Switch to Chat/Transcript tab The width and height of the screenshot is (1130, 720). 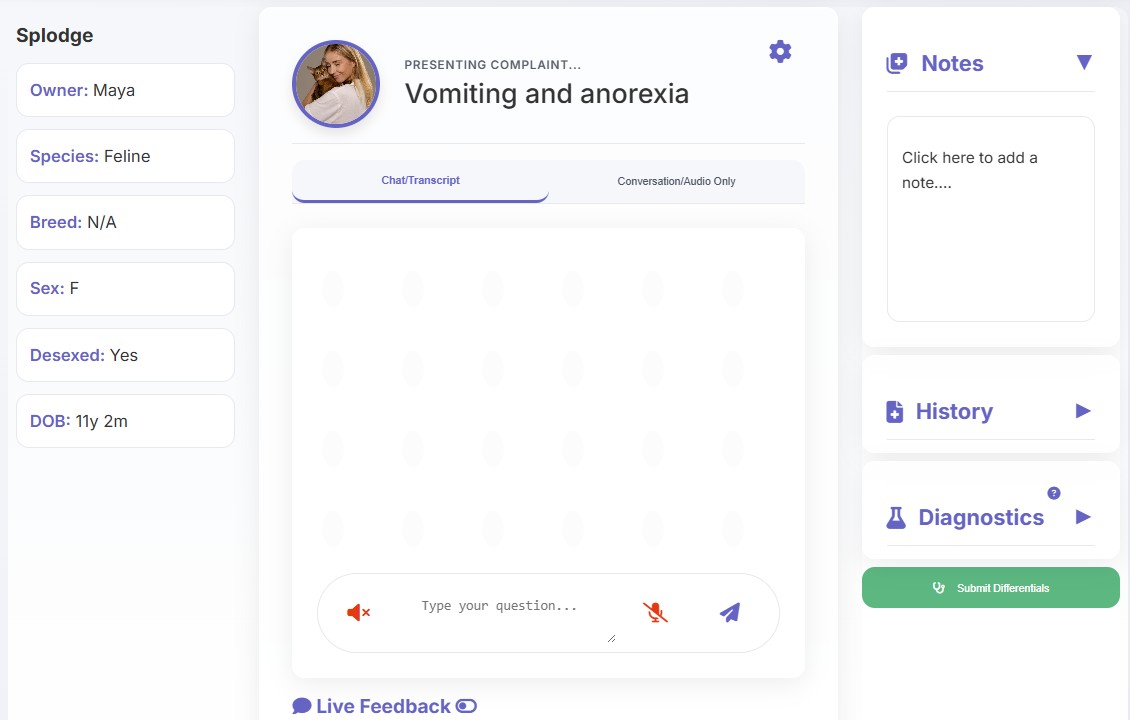(420, 181)
